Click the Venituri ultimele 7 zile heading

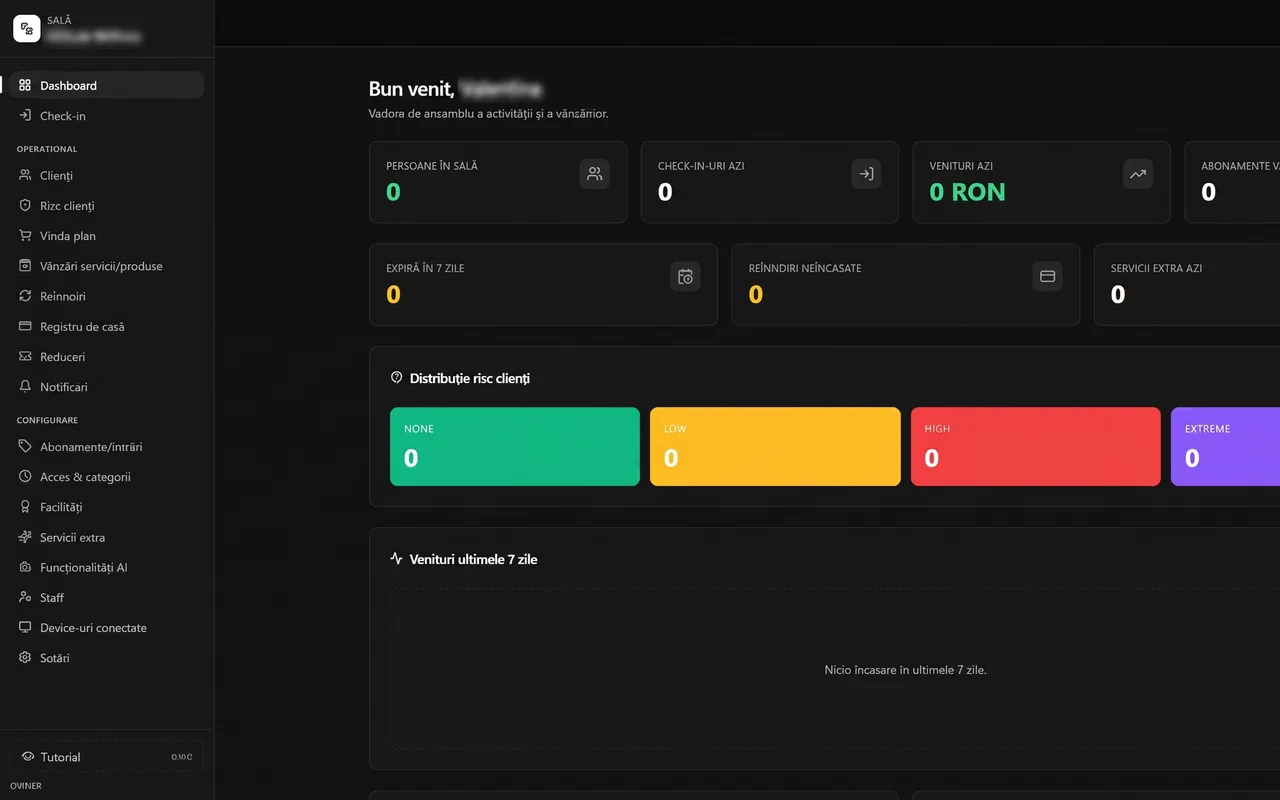(473, 559)
